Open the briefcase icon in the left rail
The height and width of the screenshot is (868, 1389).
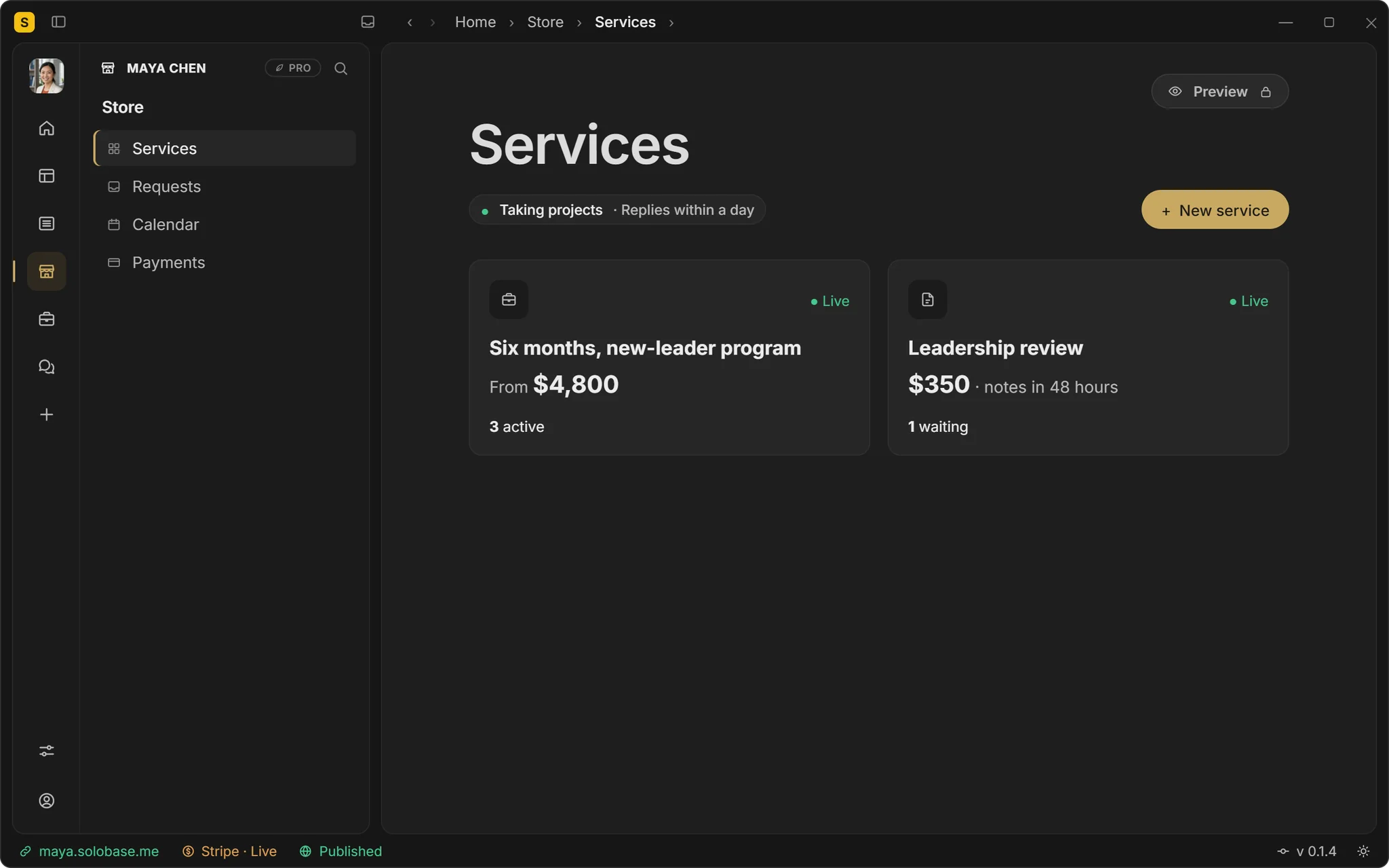(x=46, y=319)
